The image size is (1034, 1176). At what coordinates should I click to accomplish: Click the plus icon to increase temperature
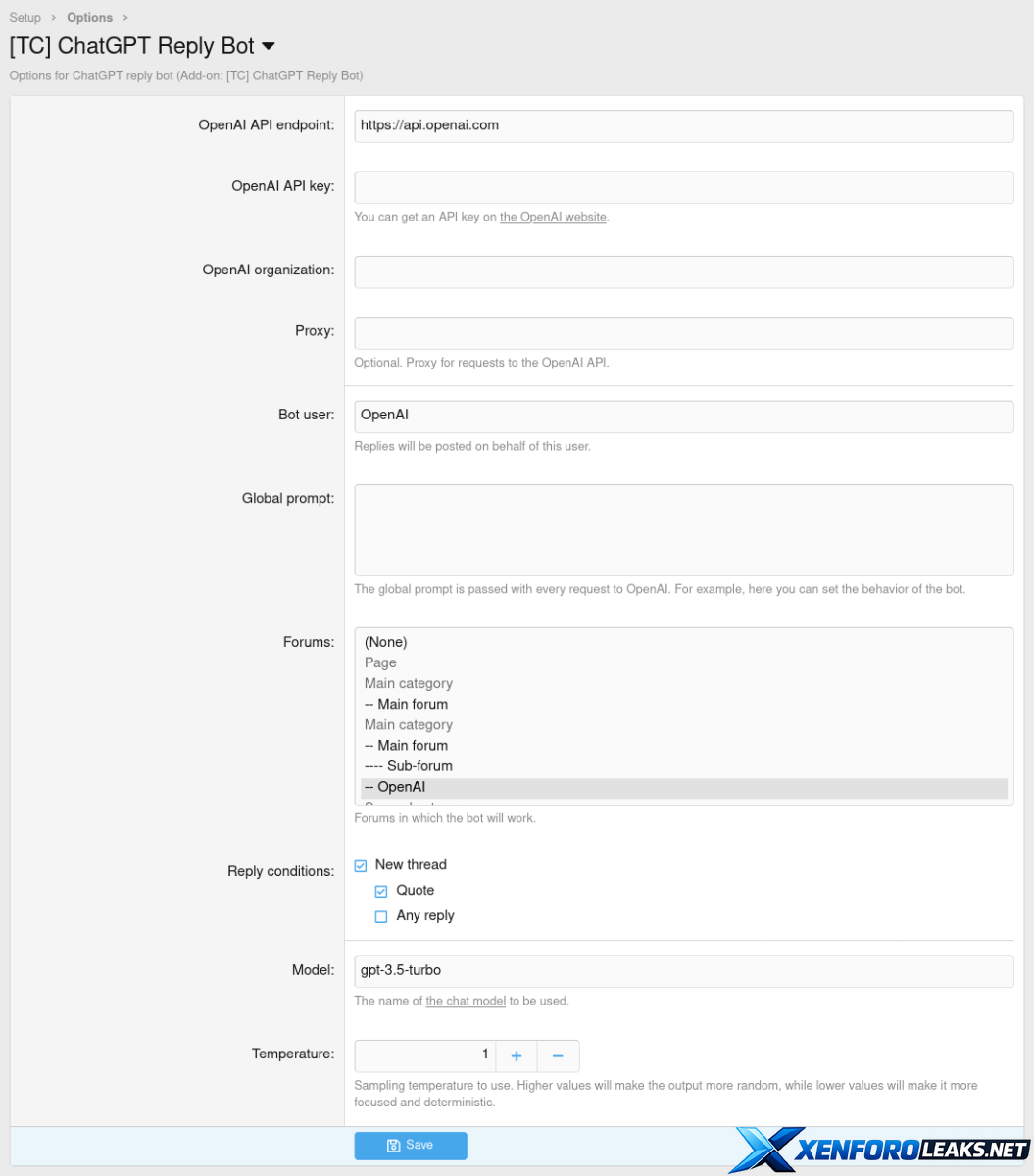coord(517,1055)
